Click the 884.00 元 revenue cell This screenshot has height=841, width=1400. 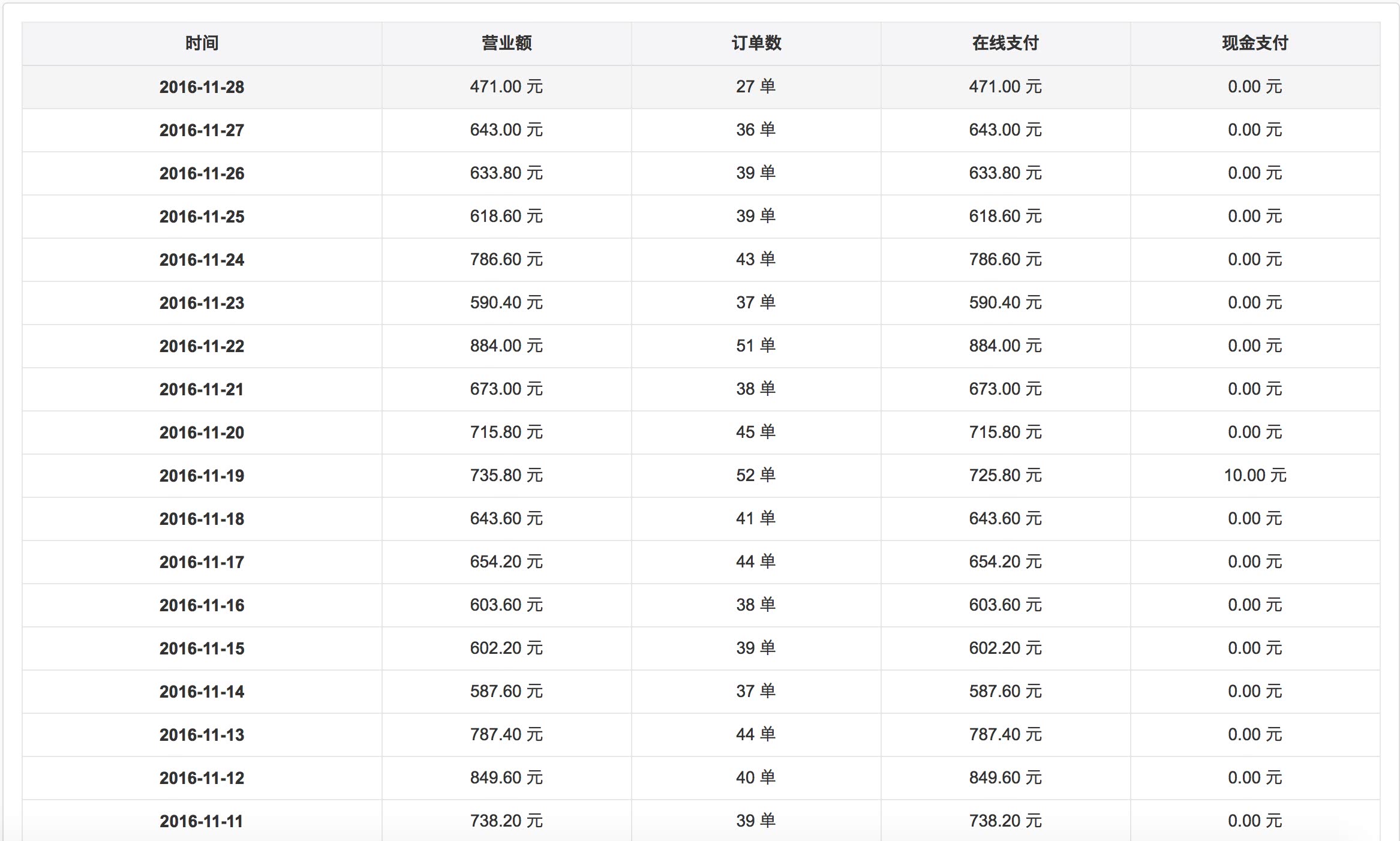click(x=506, y=346)
